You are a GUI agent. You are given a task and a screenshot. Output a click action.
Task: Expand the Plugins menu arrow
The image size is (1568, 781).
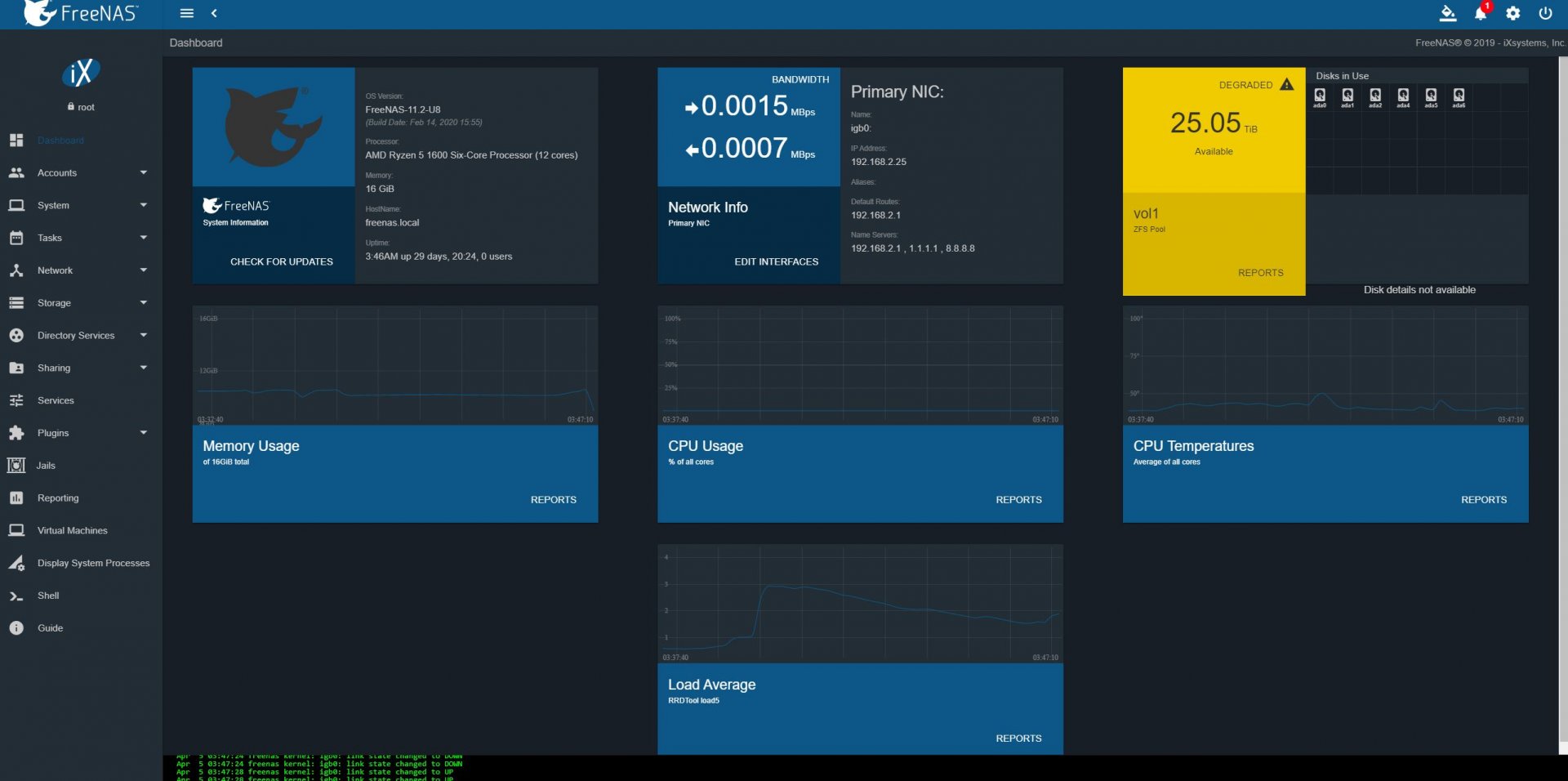(144, 433)
